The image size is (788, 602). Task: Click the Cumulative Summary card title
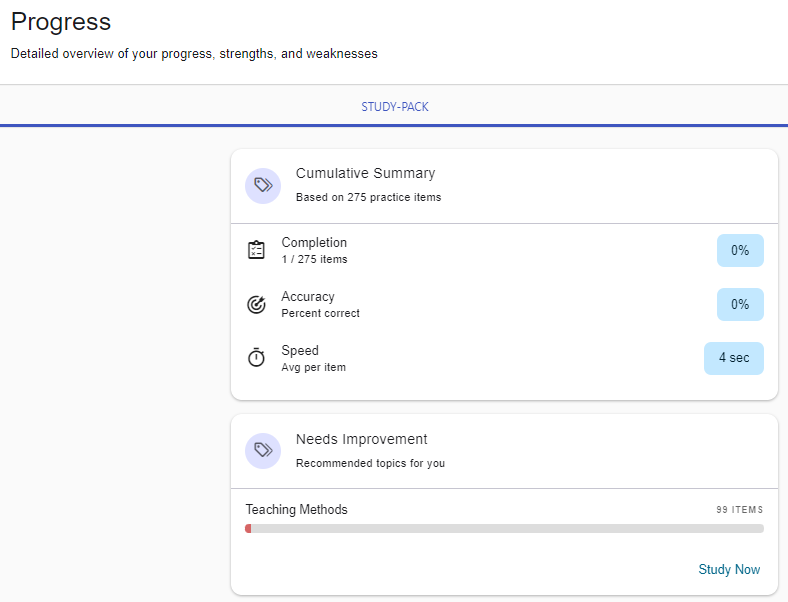(365, 173)
